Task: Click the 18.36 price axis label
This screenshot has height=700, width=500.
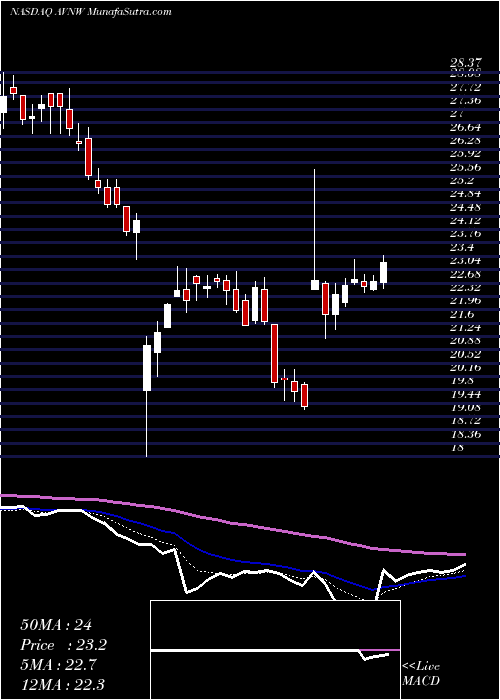Action: click(x=465, y=434)
